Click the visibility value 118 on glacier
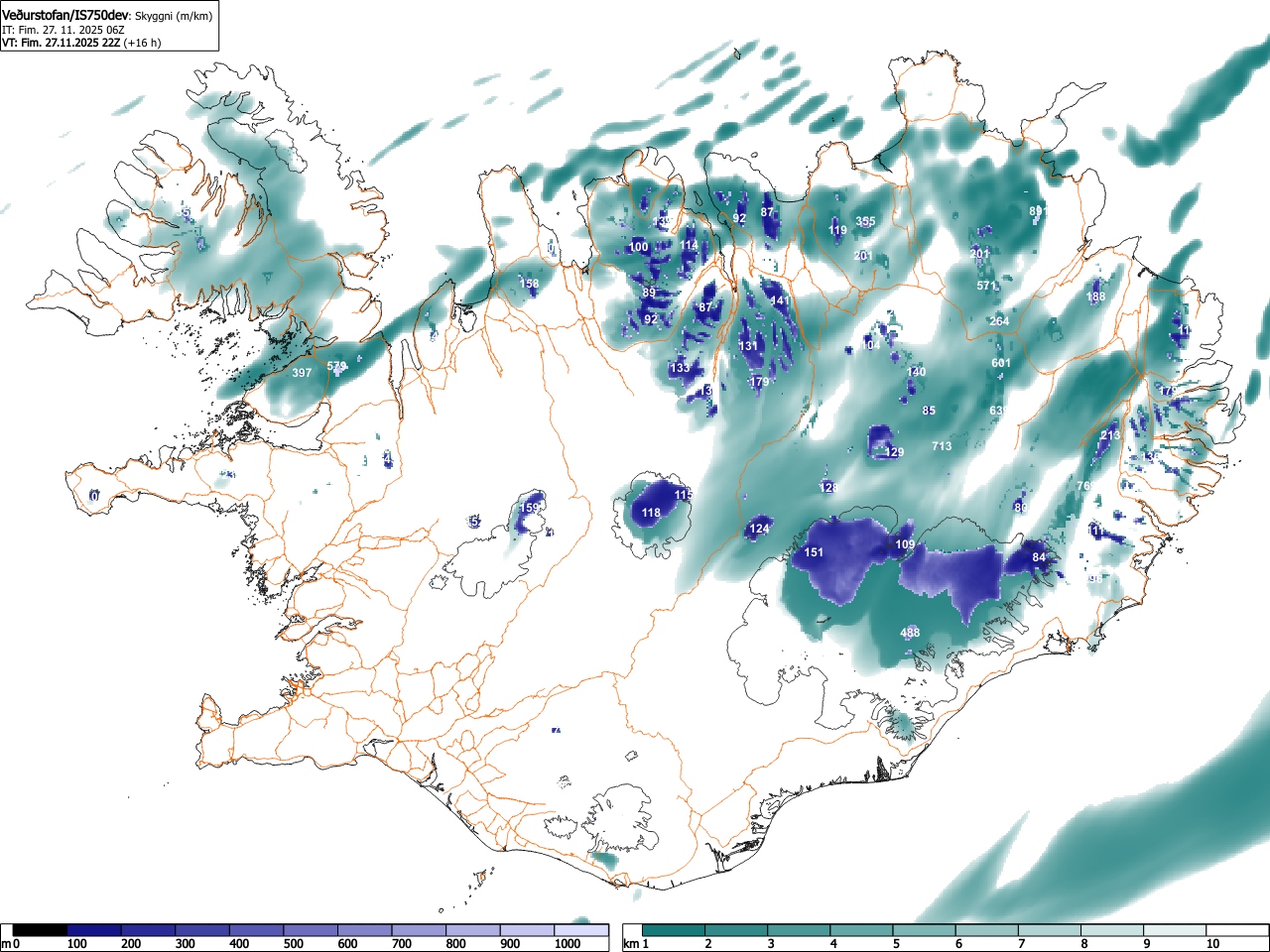 coord(651,513)
